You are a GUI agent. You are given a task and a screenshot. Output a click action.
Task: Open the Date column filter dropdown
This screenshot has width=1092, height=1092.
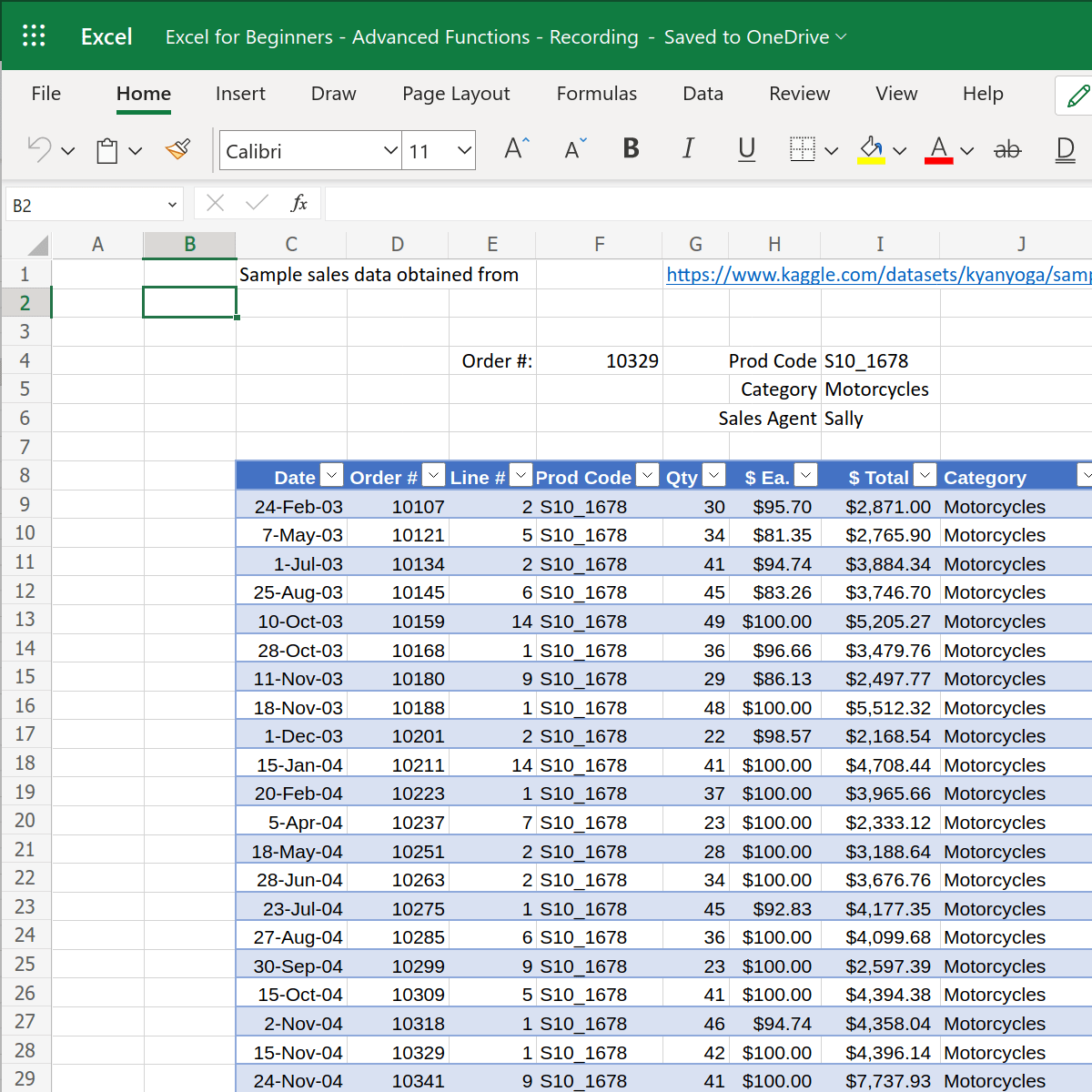332,475
